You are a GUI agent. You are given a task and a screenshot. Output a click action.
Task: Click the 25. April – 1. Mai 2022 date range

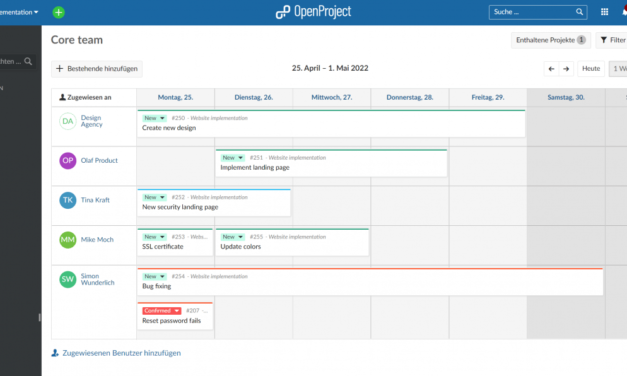tap(330, 68)
